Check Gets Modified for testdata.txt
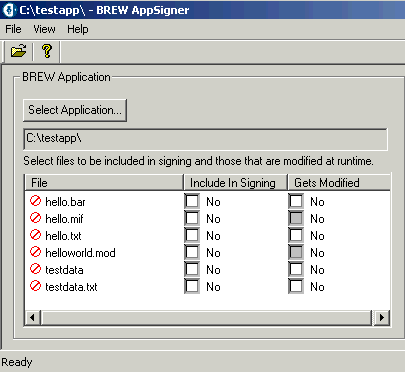 click(296, 286)
